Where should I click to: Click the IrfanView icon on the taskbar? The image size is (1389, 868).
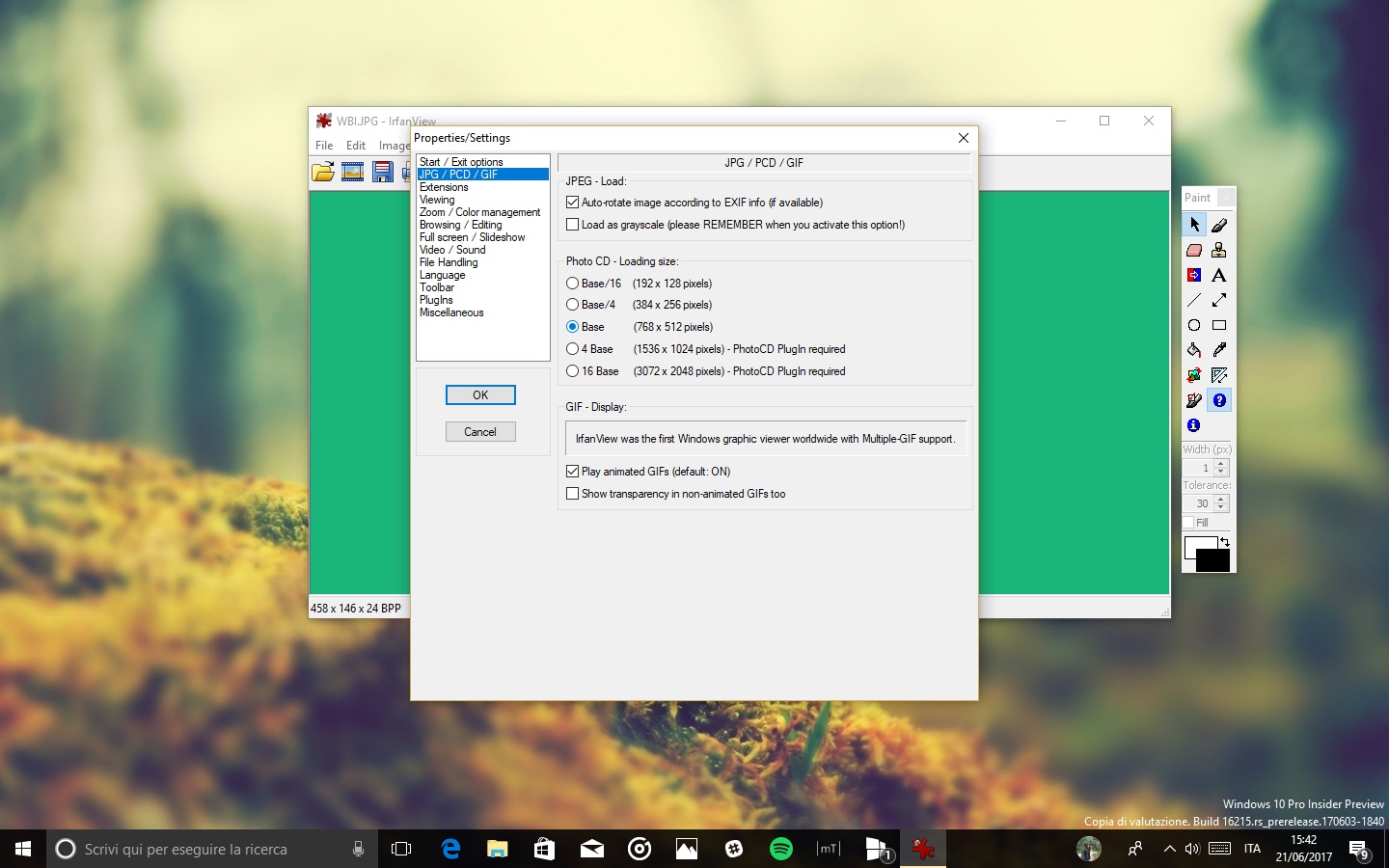pos(923,849)
